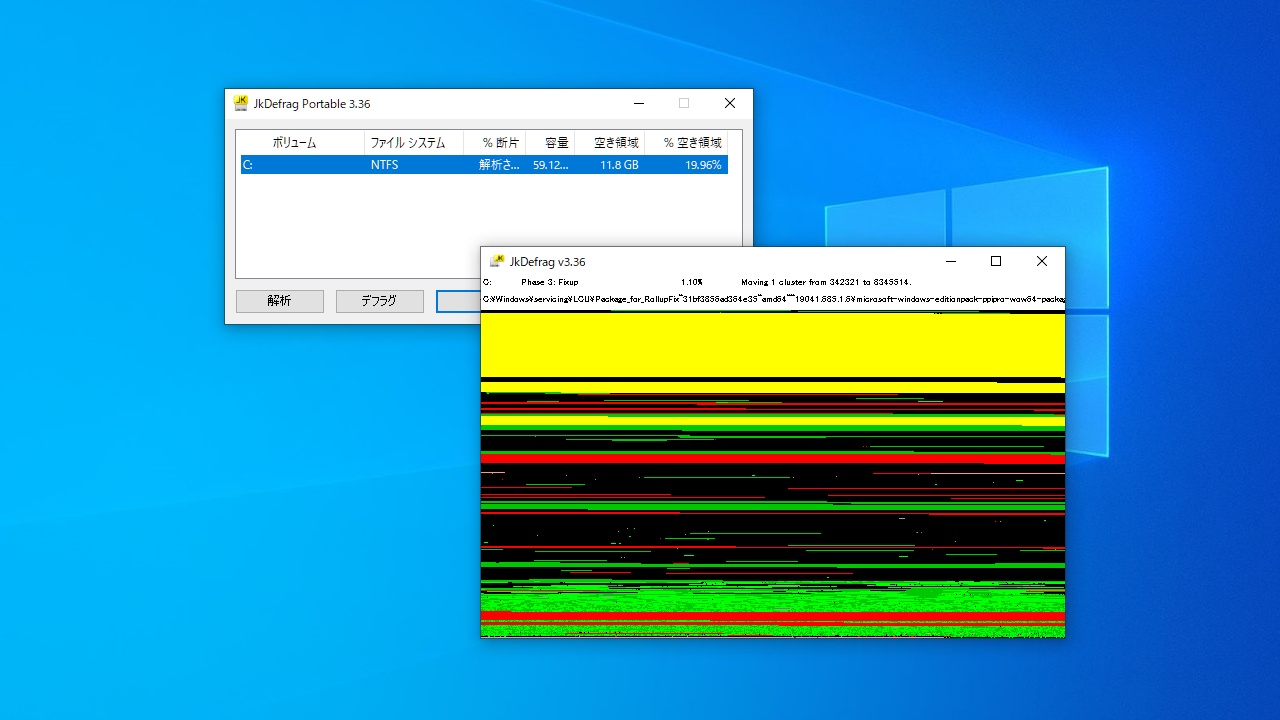Minimize the JkDefrag v3.36 window

[x=950, y=261]
